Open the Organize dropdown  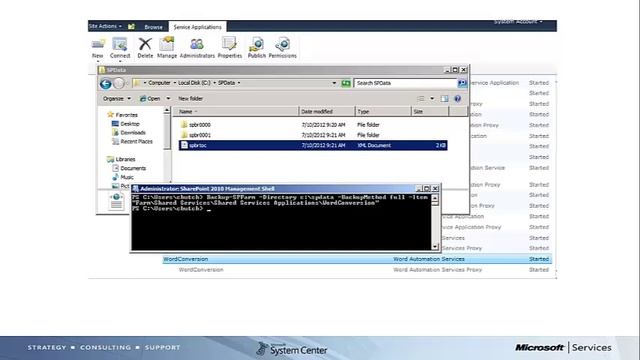117,98
